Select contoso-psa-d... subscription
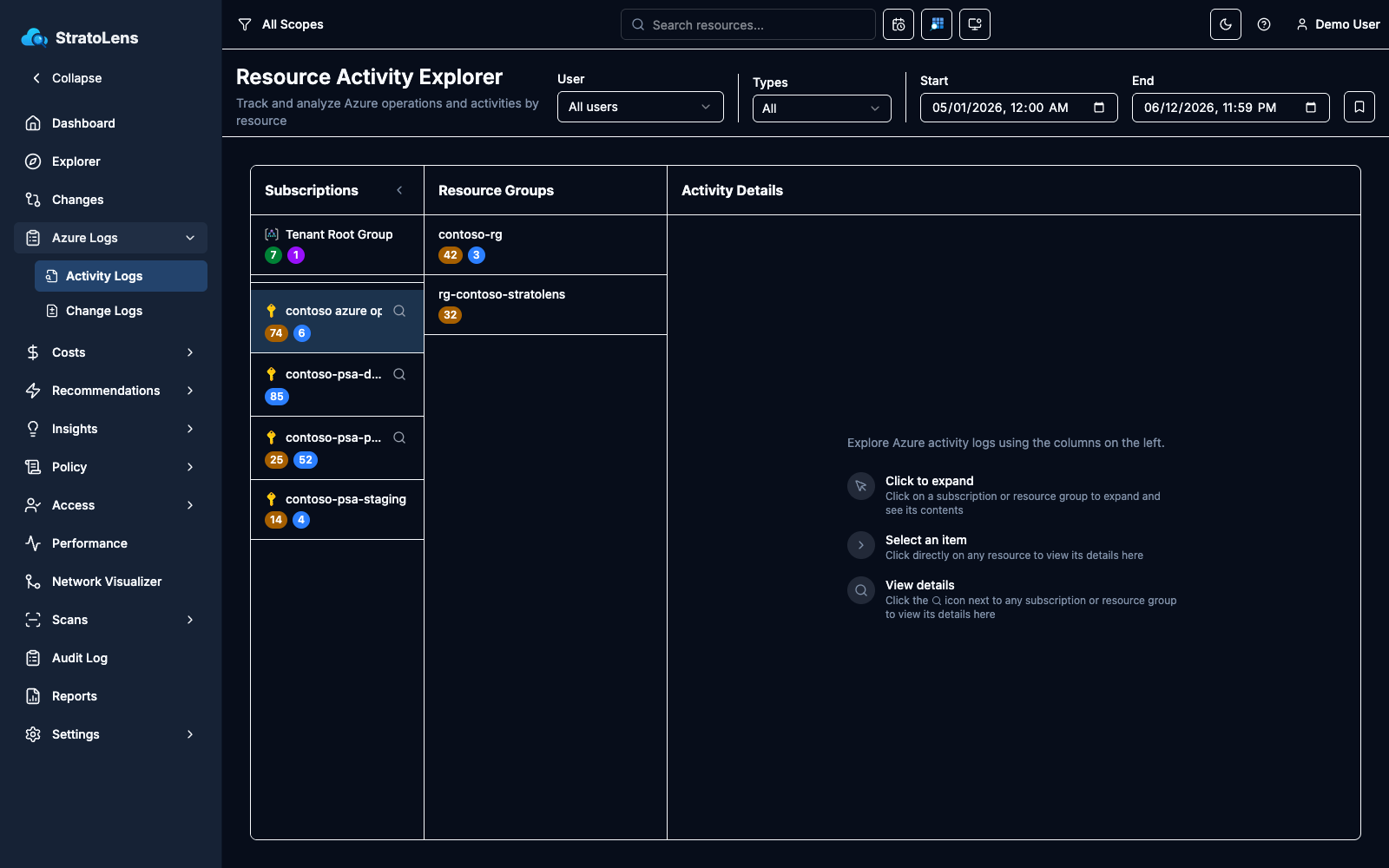The image size is (1389, 868). tap(337, 385)
